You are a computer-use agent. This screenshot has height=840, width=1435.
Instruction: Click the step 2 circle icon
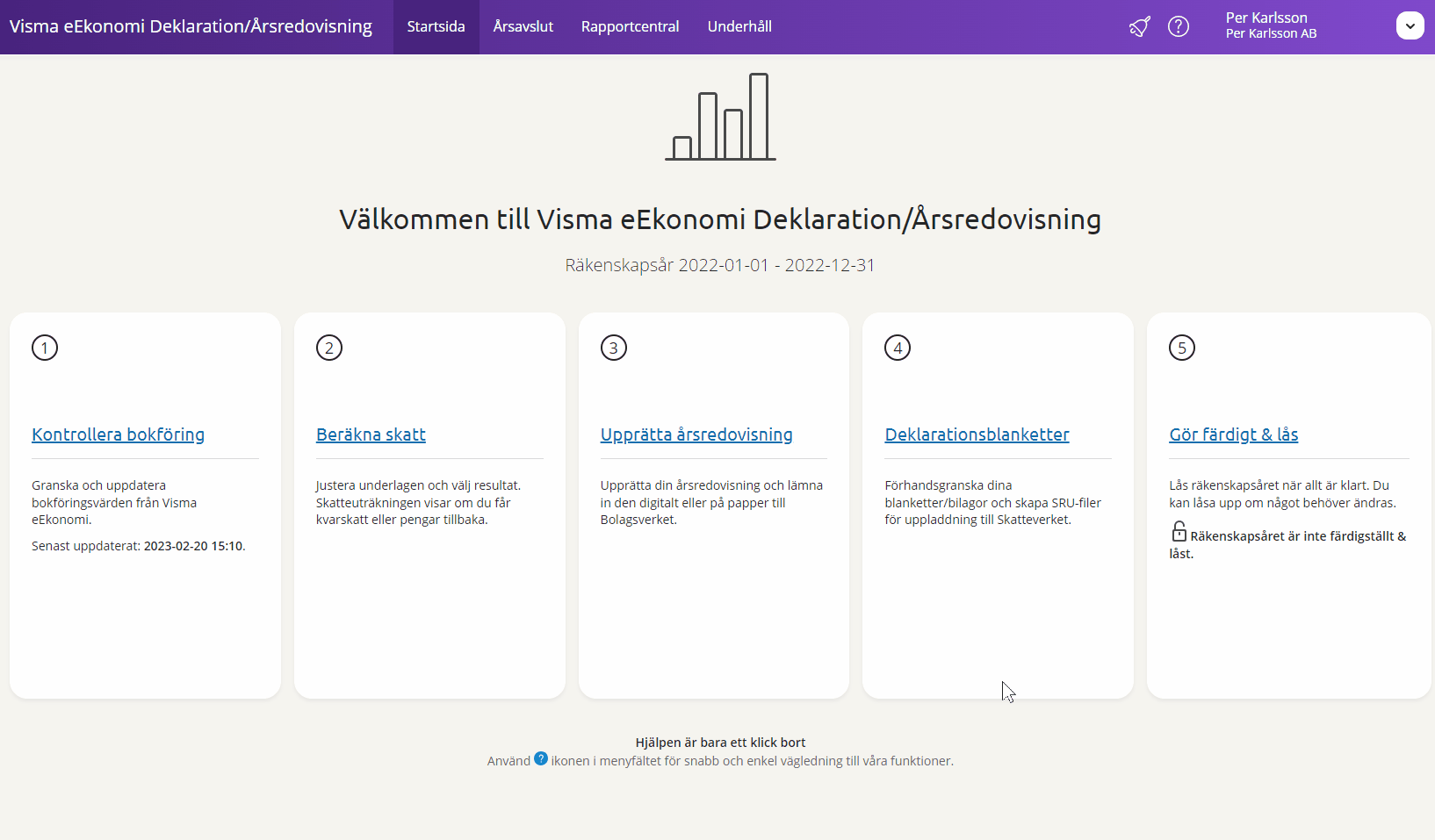pos(329,348)
